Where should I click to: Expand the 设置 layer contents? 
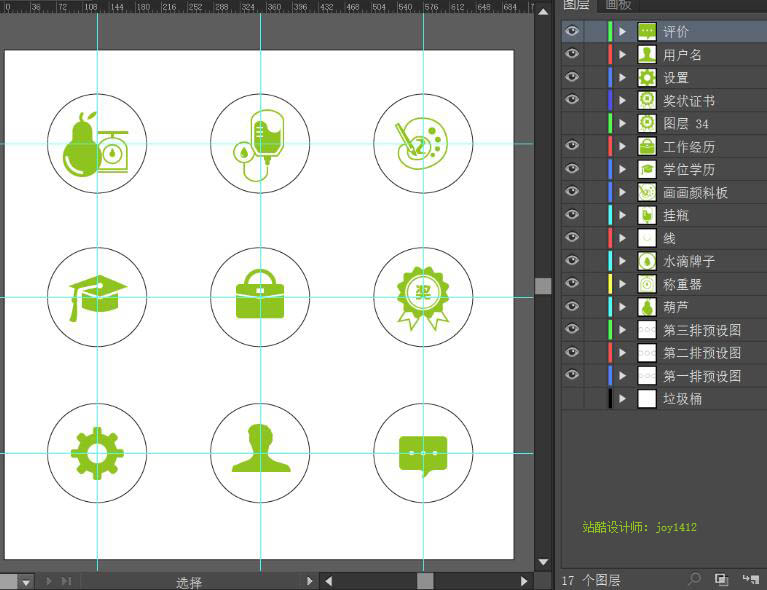point(622,78)
